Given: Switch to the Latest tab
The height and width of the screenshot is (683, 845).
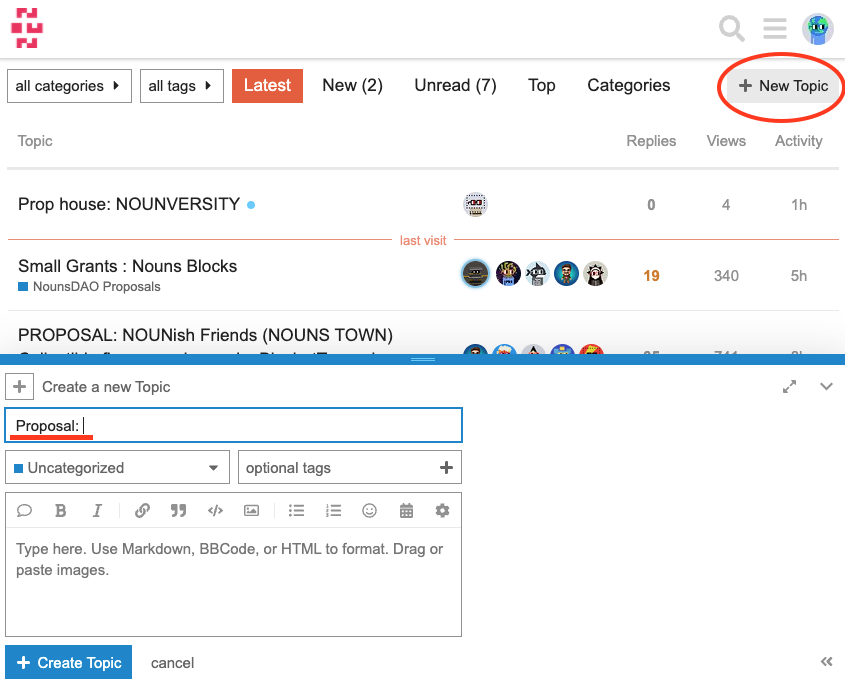Looking at the screenshot, I should 267,86.
